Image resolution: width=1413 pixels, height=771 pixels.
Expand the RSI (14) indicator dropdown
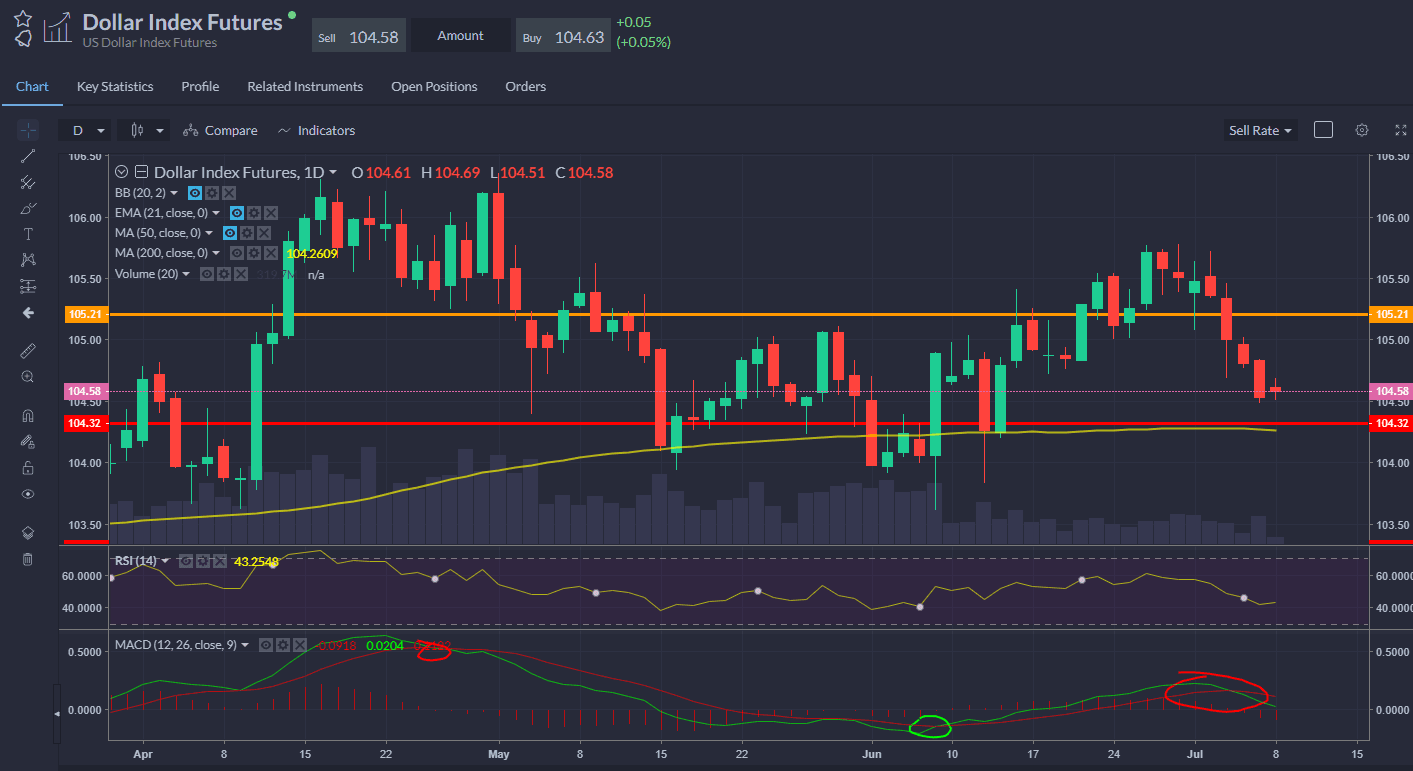pyautogui.click(x=166, y=561)
